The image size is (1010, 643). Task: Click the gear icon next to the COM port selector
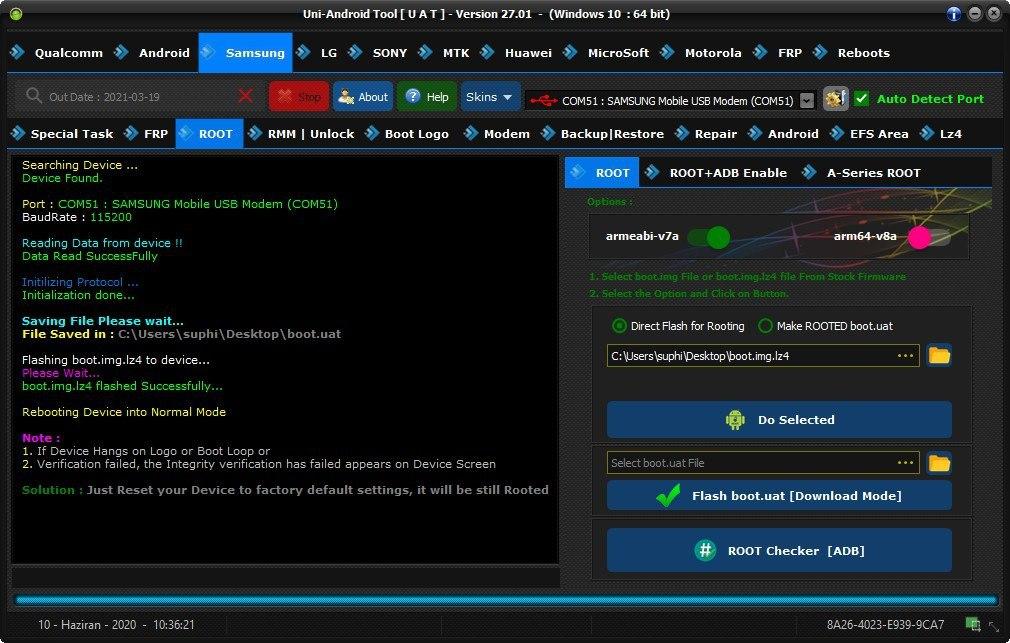click(835, 99)
